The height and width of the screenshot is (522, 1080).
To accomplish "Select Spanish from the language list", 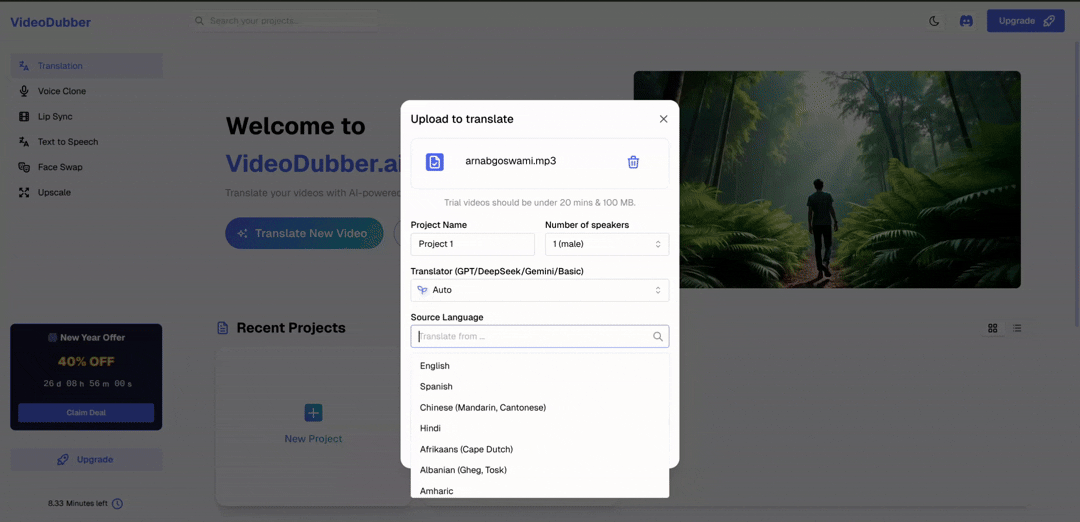I will point(540,386).
